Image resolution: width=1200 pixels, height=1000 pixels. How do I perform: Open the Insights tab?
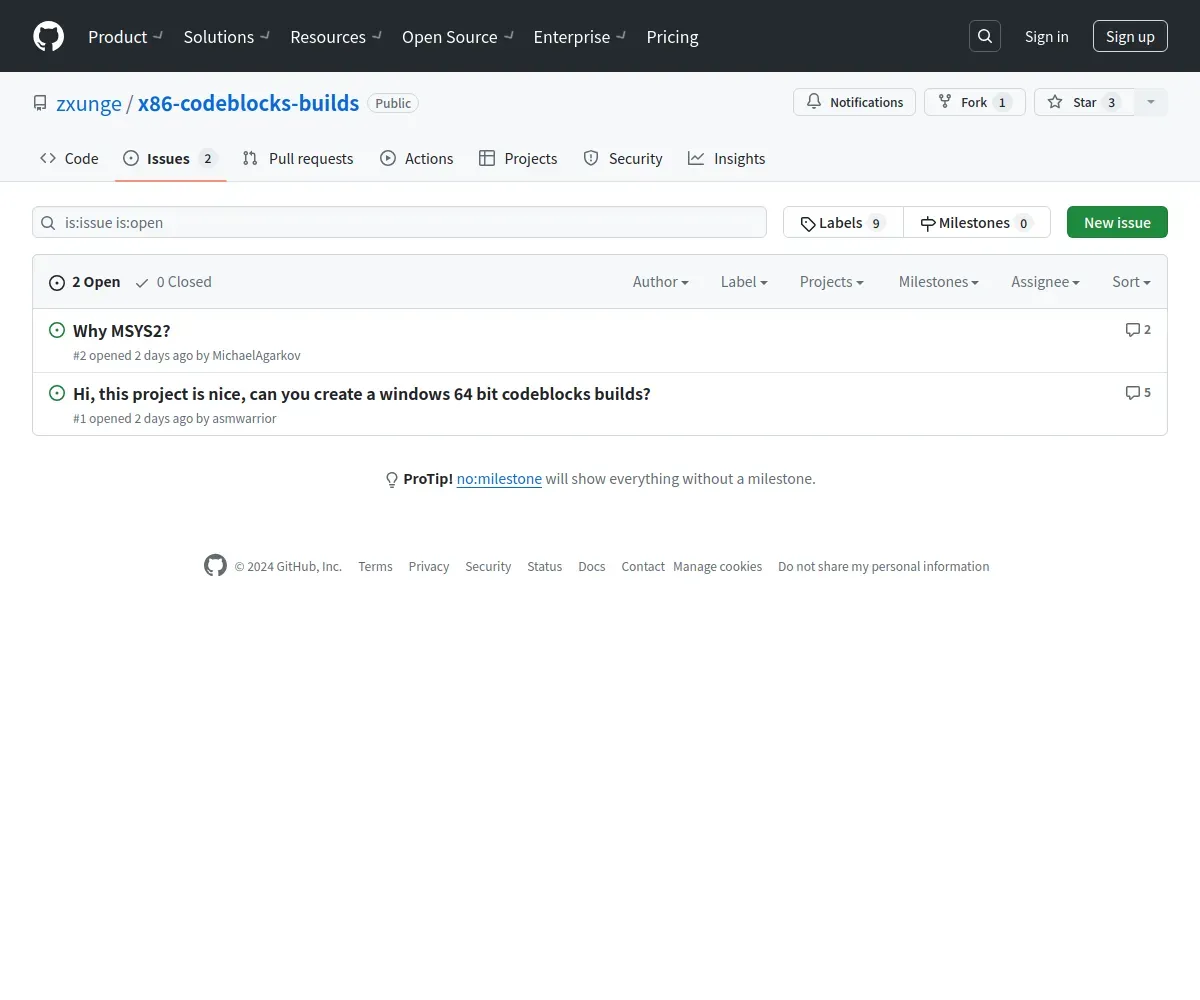pyautogui.click(x=727, y=158)
